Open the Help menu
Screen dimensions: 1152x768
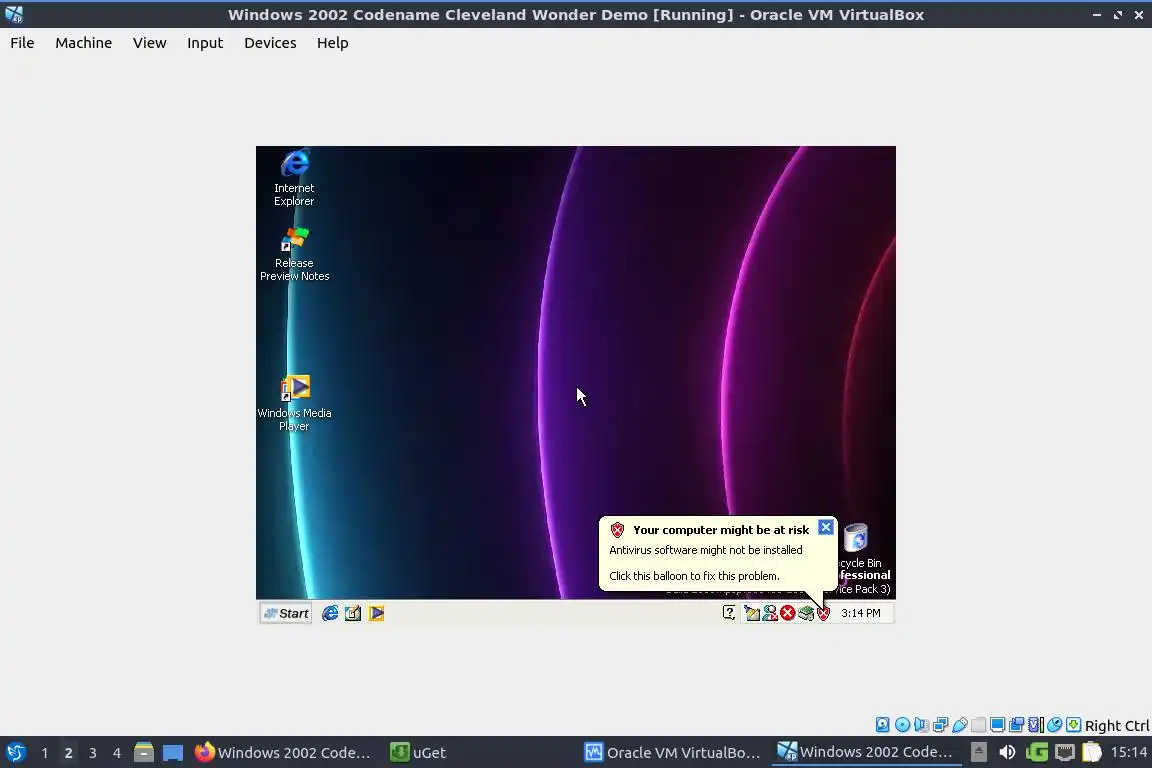[333, 43]
